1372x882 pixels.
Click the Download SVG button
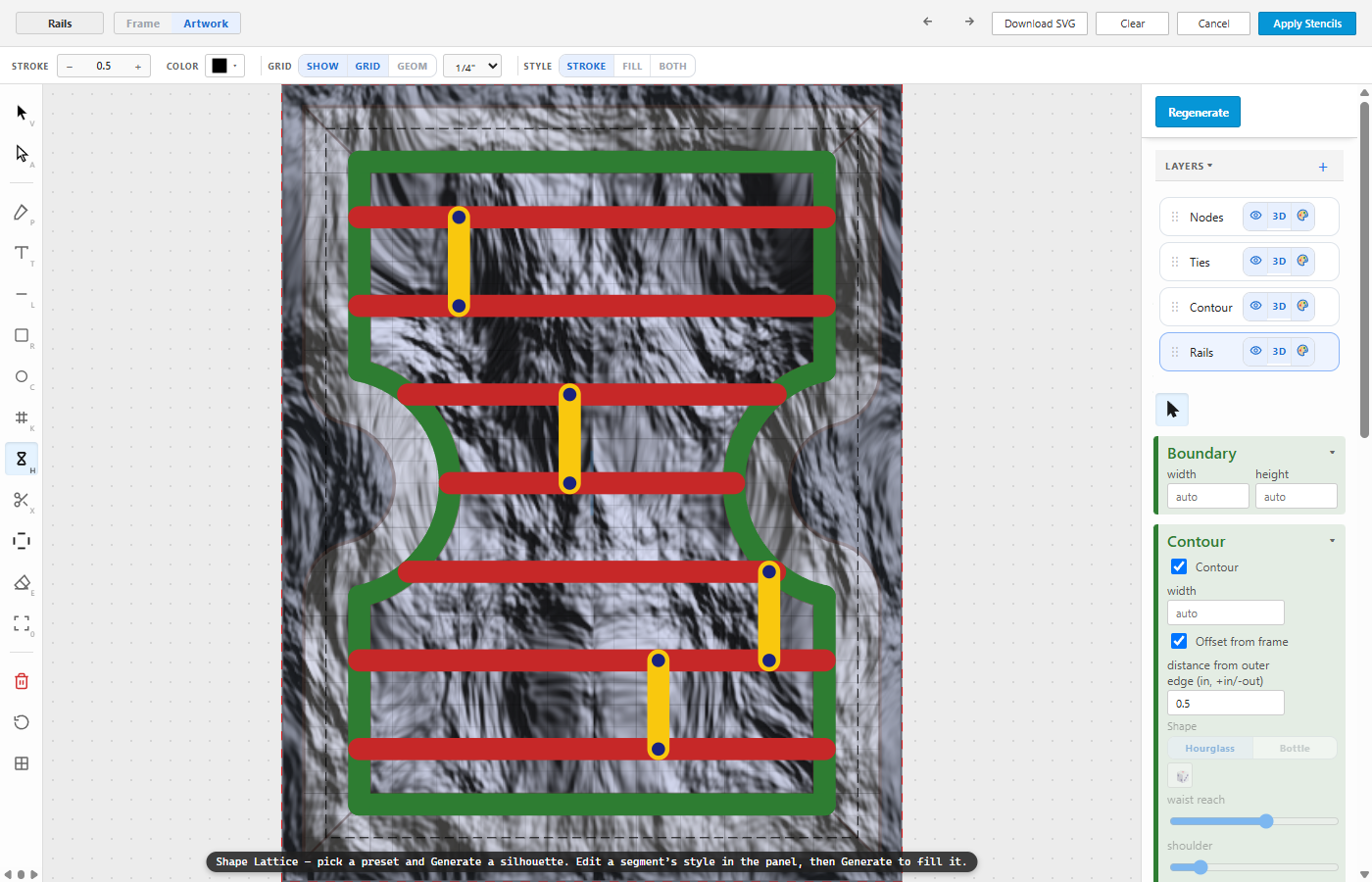[x=1040, y=24]
